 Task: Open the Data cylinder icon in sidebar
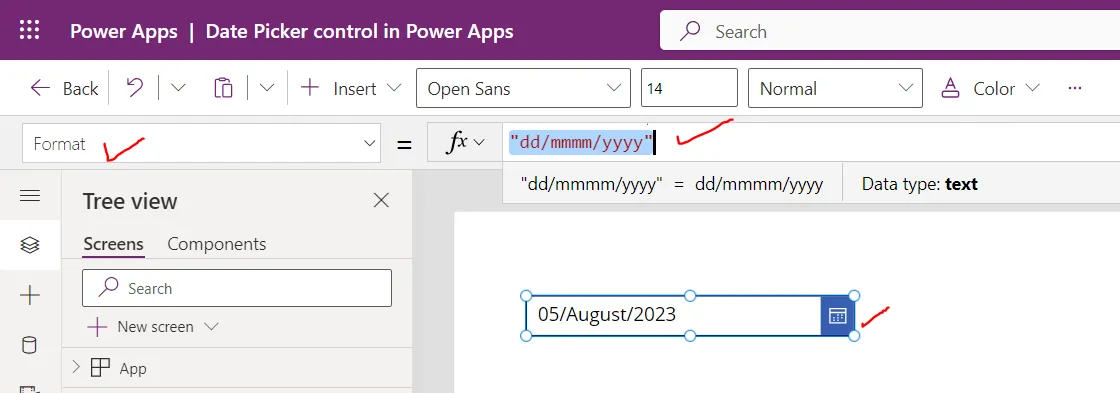pos(30,346)
